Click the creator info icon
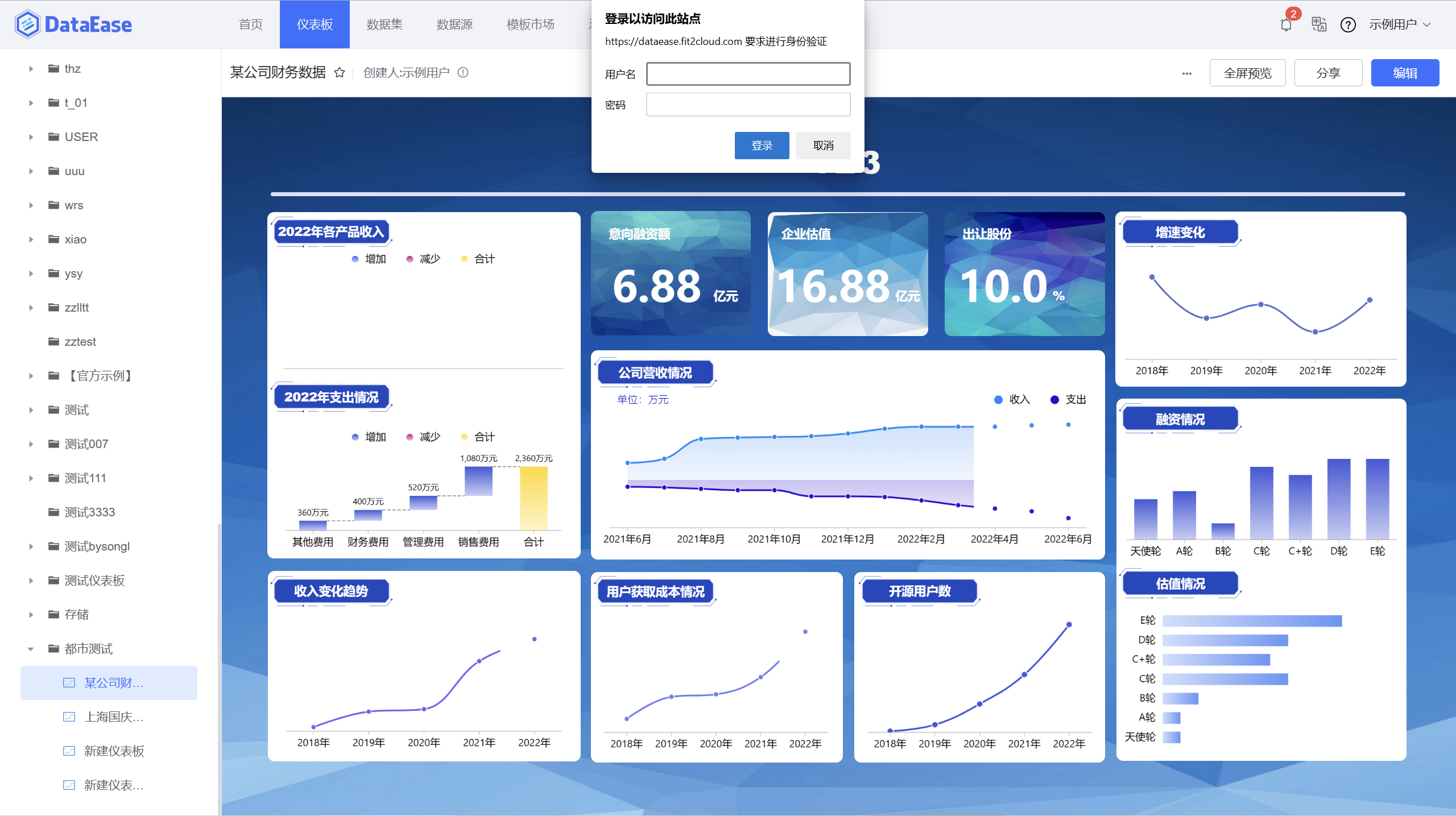This screenshot has width=1456, height=816. (x=463, y=73)
